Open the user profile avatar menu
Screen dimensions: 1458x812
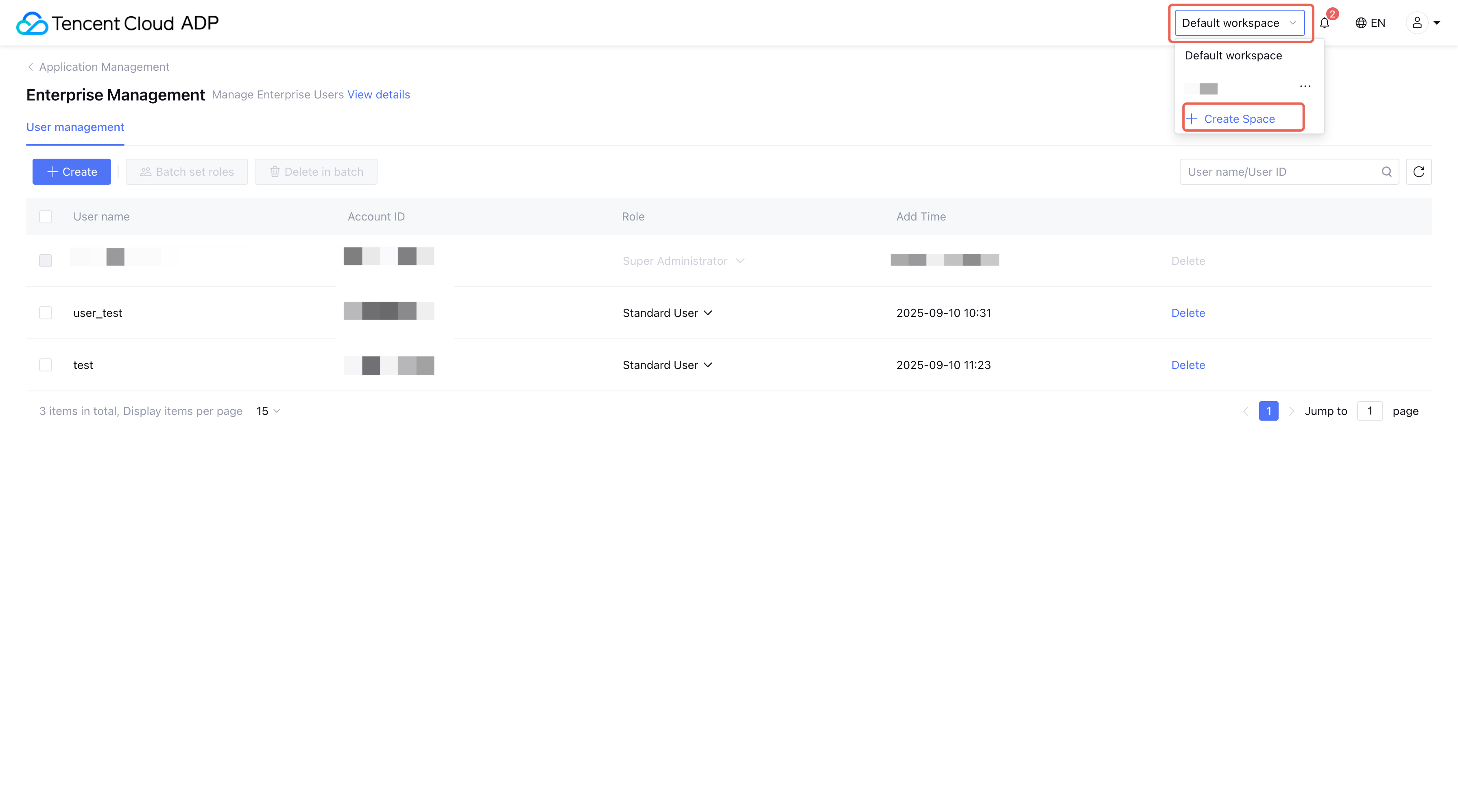(x=1417, y=23)
